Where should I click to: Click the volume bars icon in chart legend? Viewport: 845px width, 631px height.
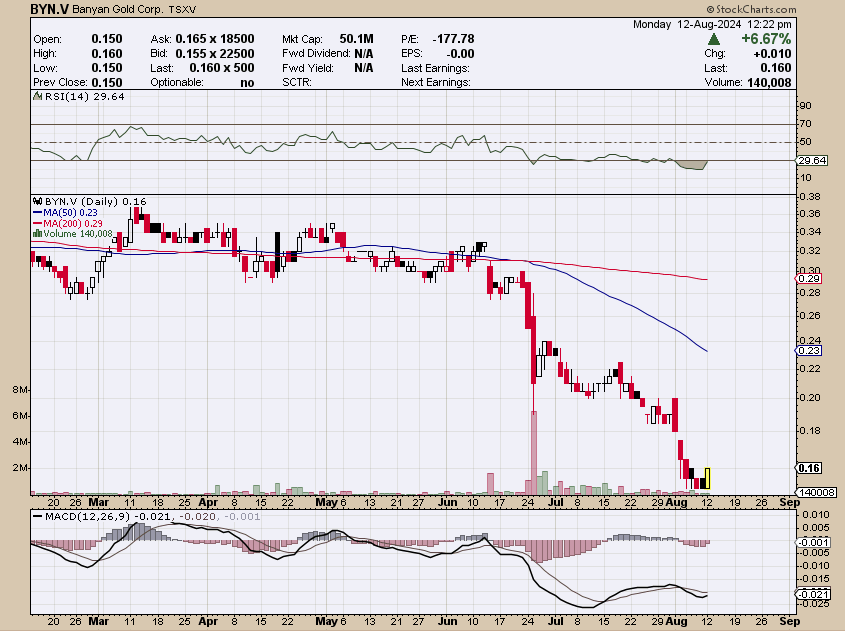pyautogui.click(x=37, y=234)
